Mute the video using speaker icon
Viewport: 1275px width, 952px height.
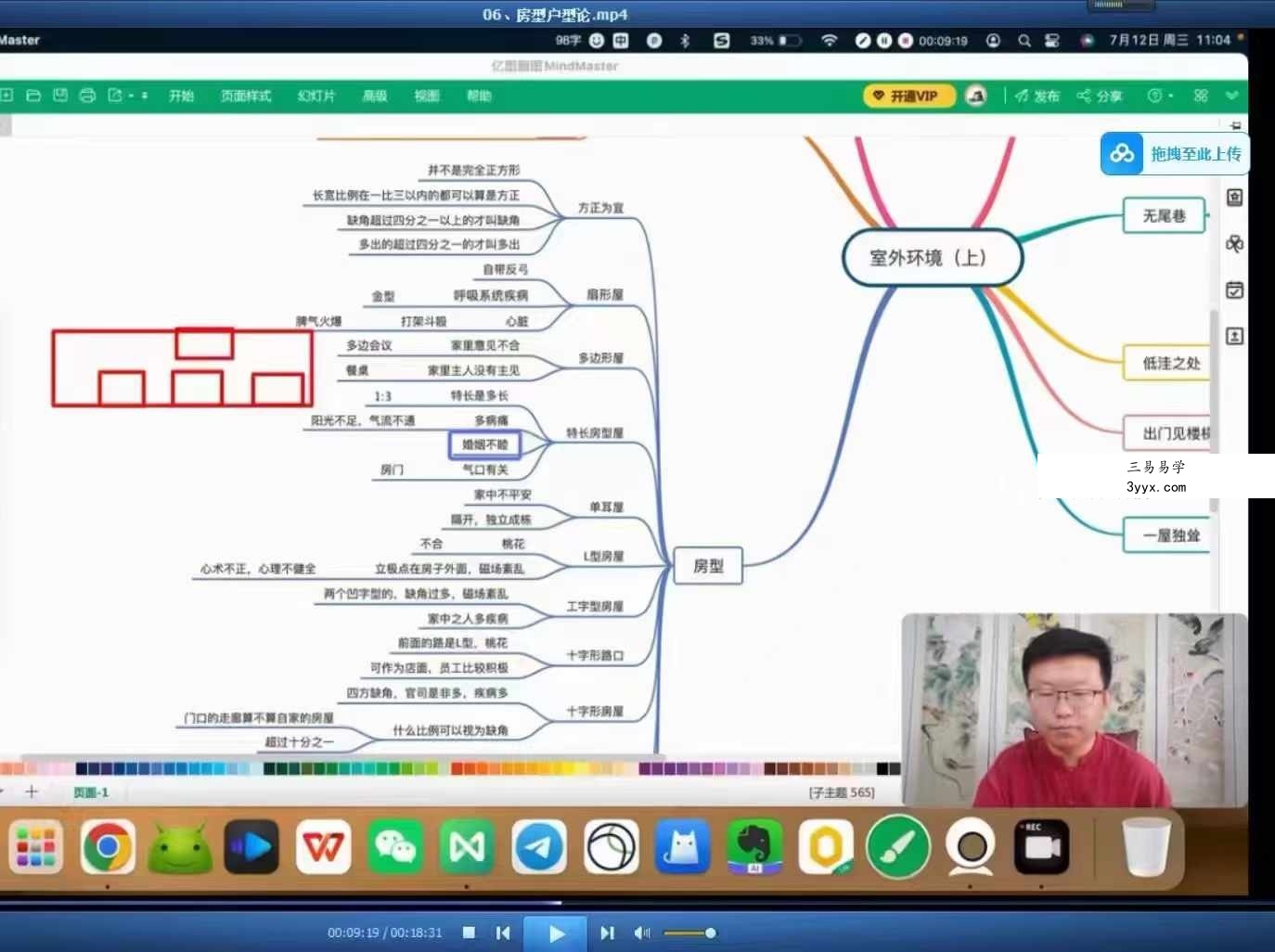click(641, 933)
